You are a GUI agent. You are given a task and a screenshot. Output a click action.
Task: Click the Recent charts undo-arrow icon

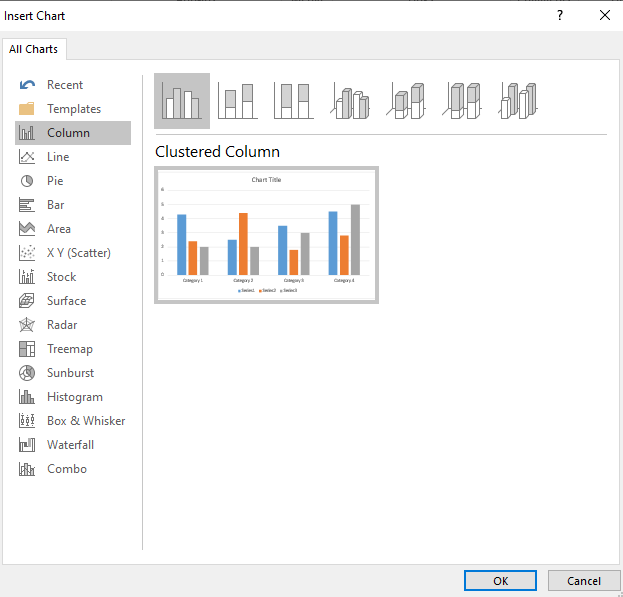pyautogui.click(x=27, y=85)
